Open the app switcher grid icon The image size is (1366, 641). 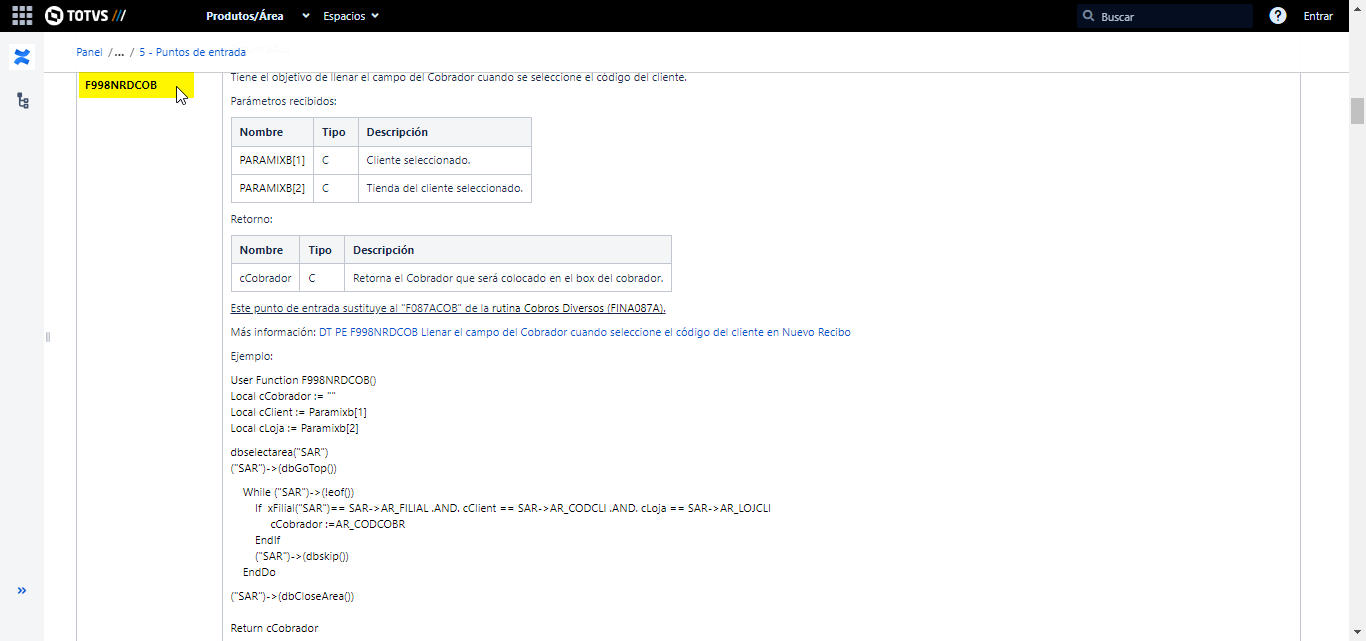pyautogui.click(x=22, y=16)
